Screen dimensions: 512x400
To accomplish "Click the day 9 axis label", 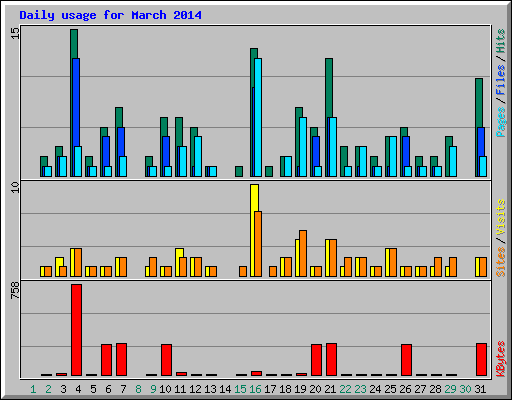I will [x=153, y=389].
